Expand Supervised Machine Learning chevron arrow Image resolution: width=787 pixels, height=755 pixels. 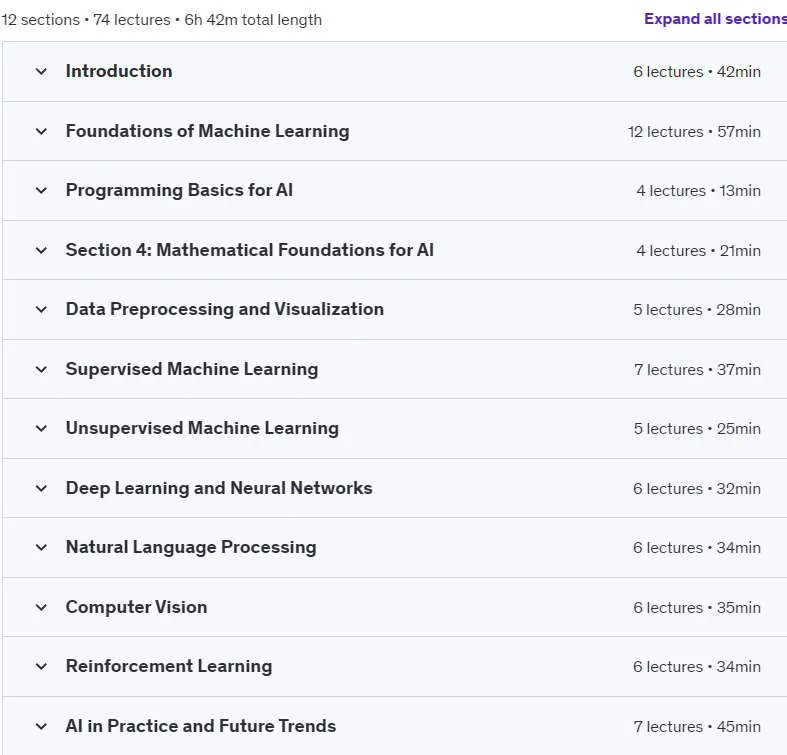(42, 369)
